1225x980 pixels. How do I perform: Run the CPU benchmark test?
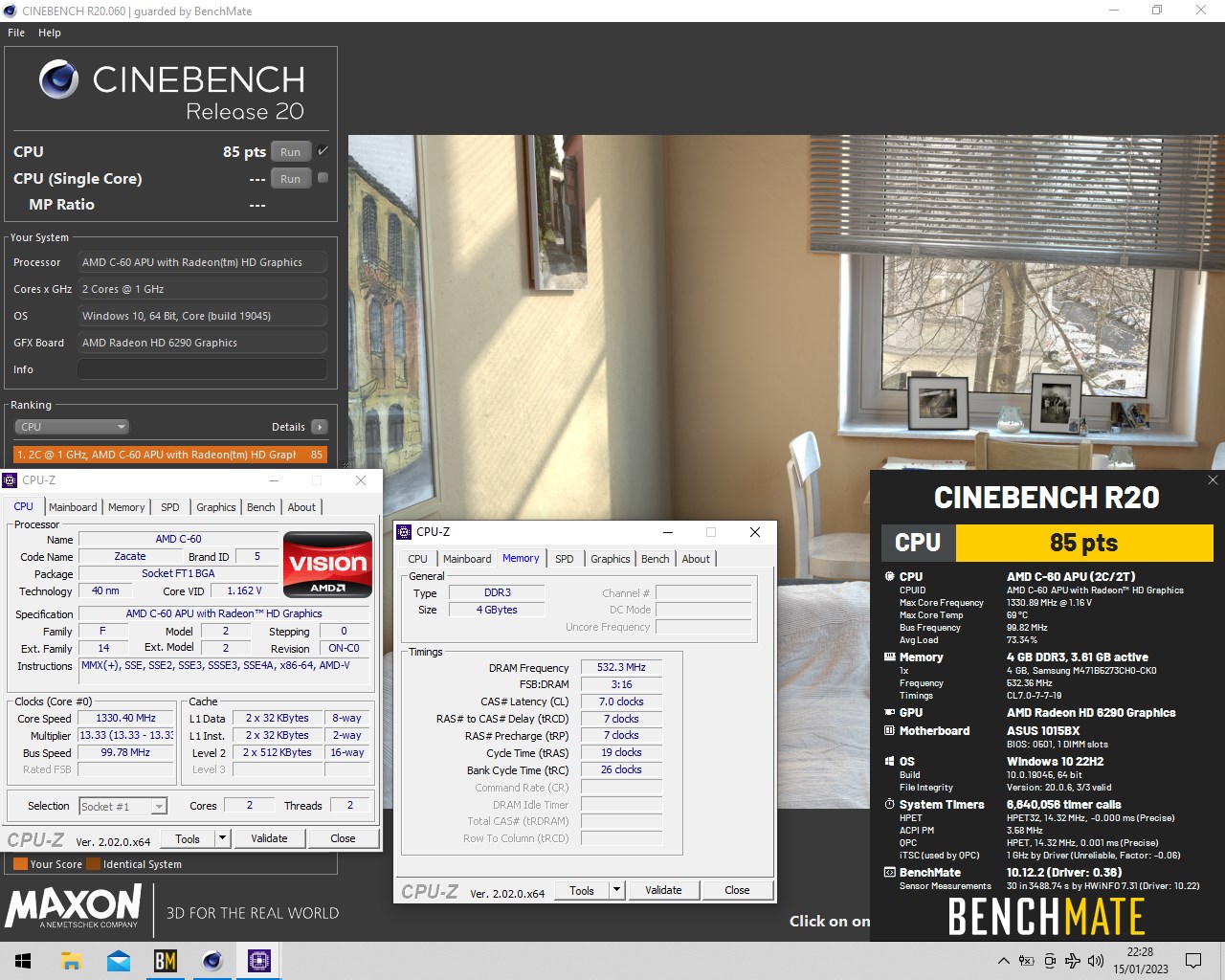pos(291,152)
